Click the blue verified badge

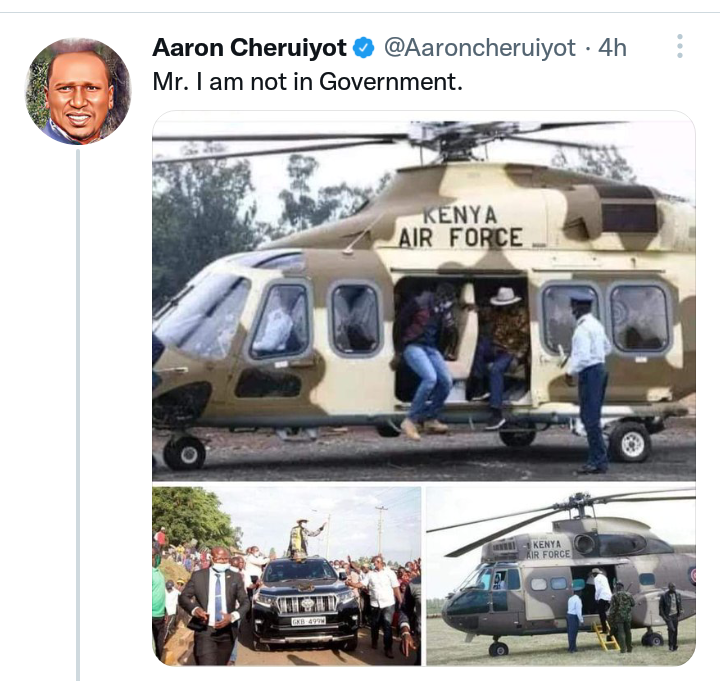(x=364, y=48)
